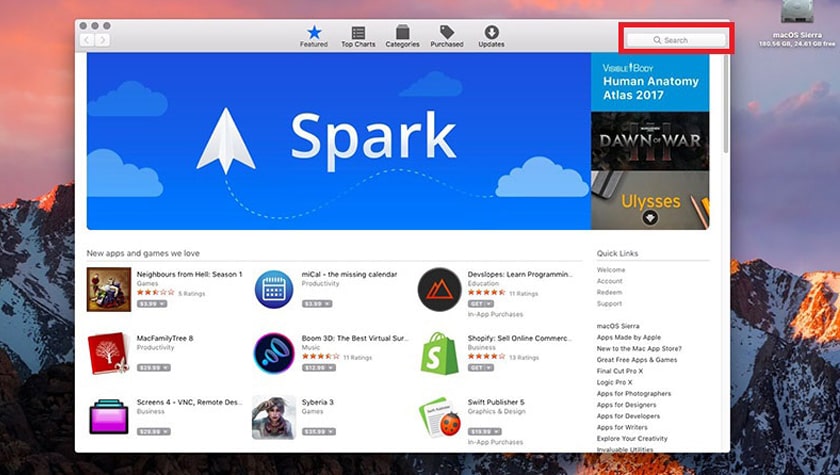Open the macOS Sierra quick link
Viewport: 840px width, 475px height.
618,326
